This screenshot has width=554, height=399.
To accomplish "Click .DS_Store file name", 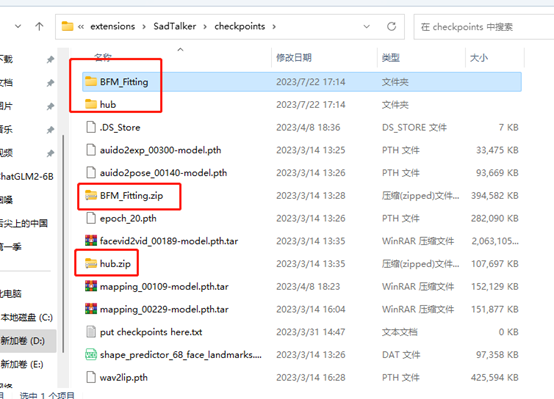I will [120, 128].
